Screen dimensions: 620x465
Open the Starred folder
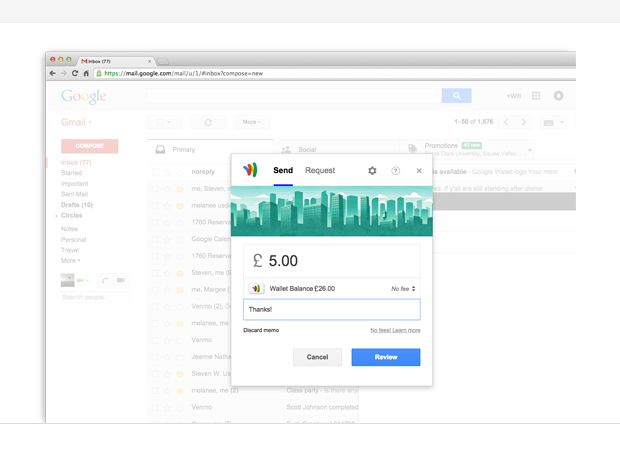click(72, 173)
